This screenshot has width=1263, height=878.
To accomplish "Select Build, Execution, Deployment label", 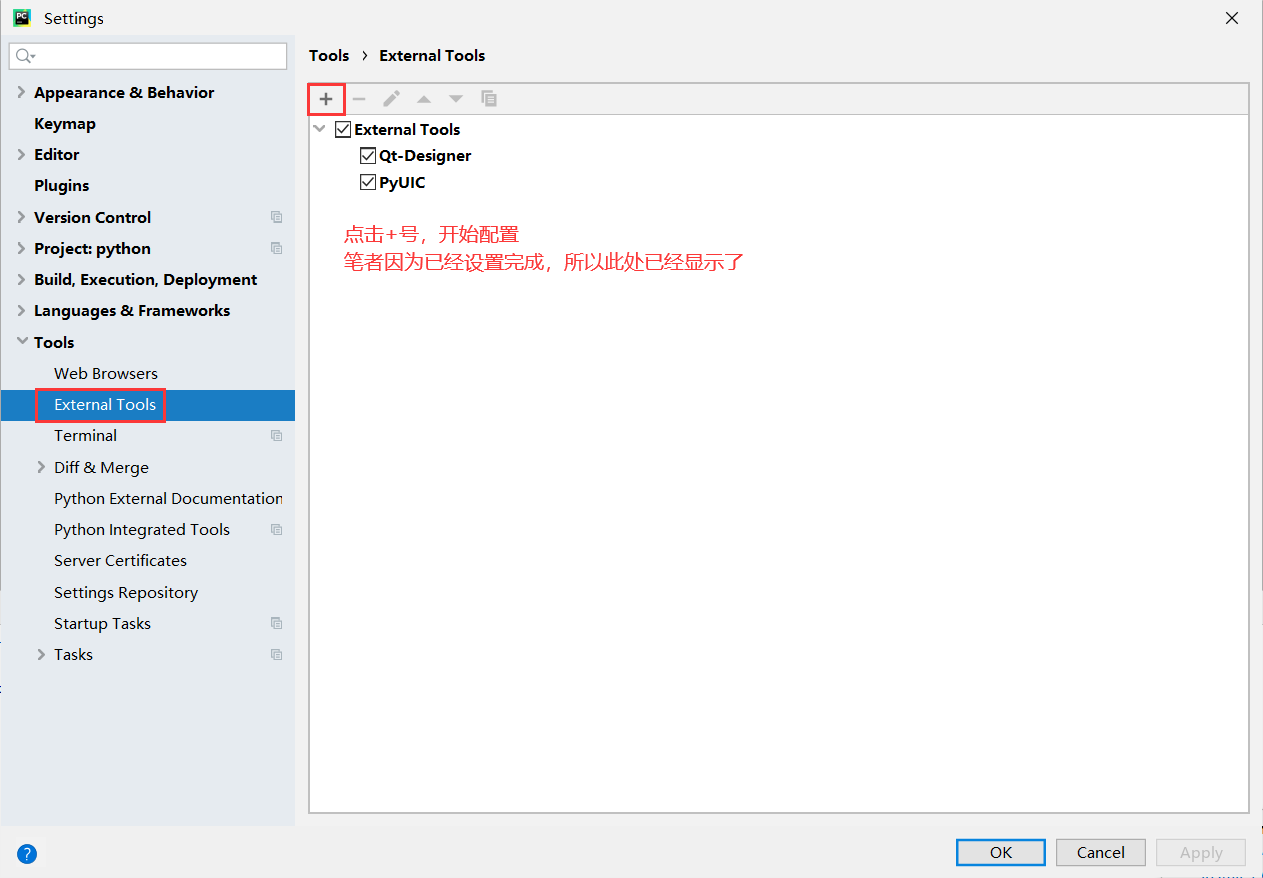I will (x=146, y=280).
